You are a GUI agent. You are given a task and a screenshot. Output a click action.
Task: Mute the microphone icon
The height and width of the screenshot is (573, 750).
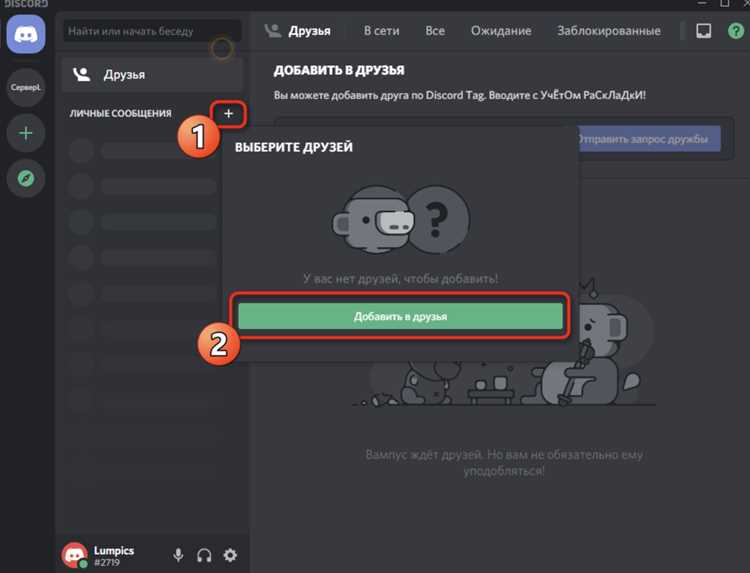click(x=178, y=555)
